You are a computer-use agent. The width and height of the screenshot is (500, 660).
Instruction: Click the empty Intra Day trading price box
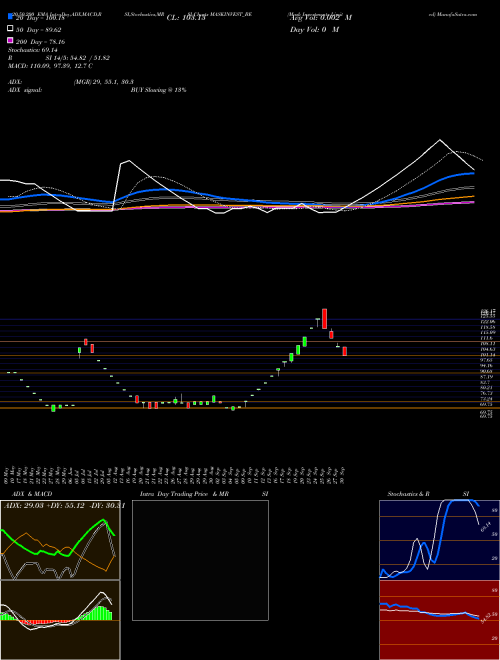(200, 560)
